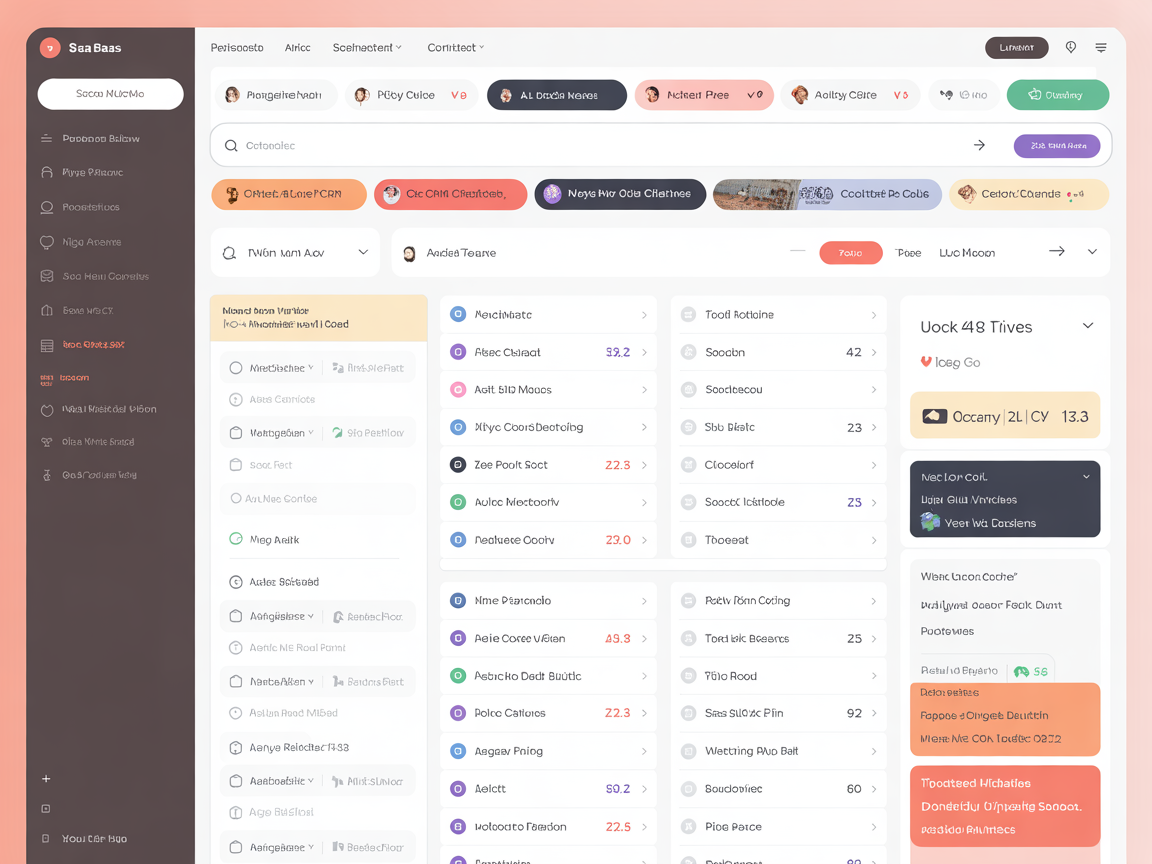Click the Nigo Avante chat icon
This screenshot has width=1152, height=864.
click(47, 242)
